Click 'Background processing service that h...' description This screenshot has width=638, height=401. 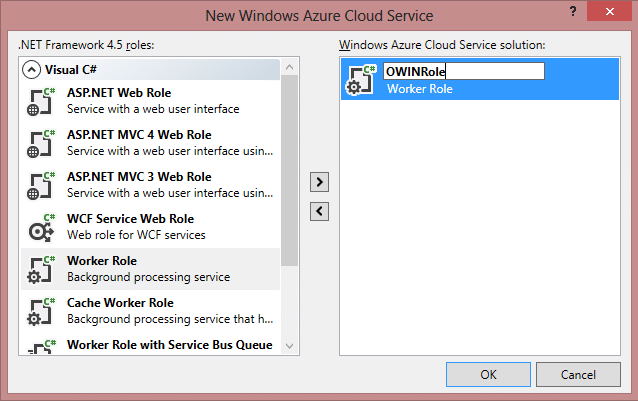coord(170,319)
